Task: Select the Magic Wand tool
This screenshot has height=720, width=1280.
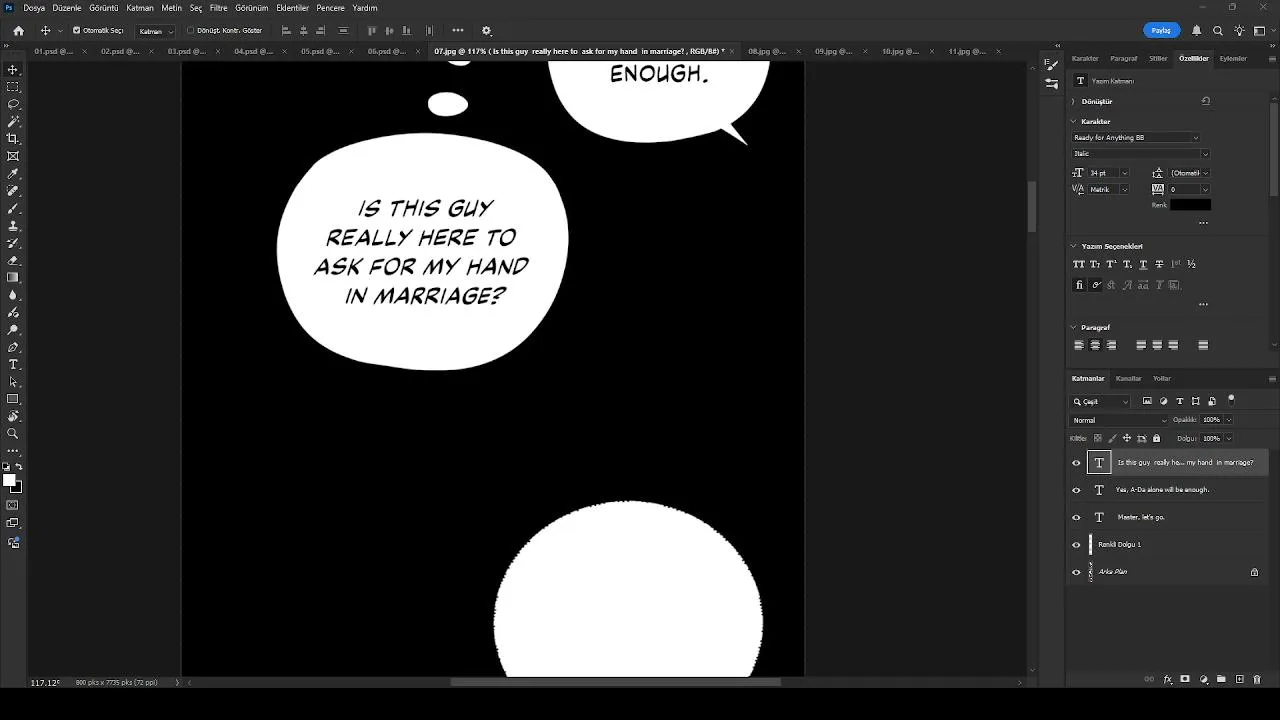Action: click(13, 121)
